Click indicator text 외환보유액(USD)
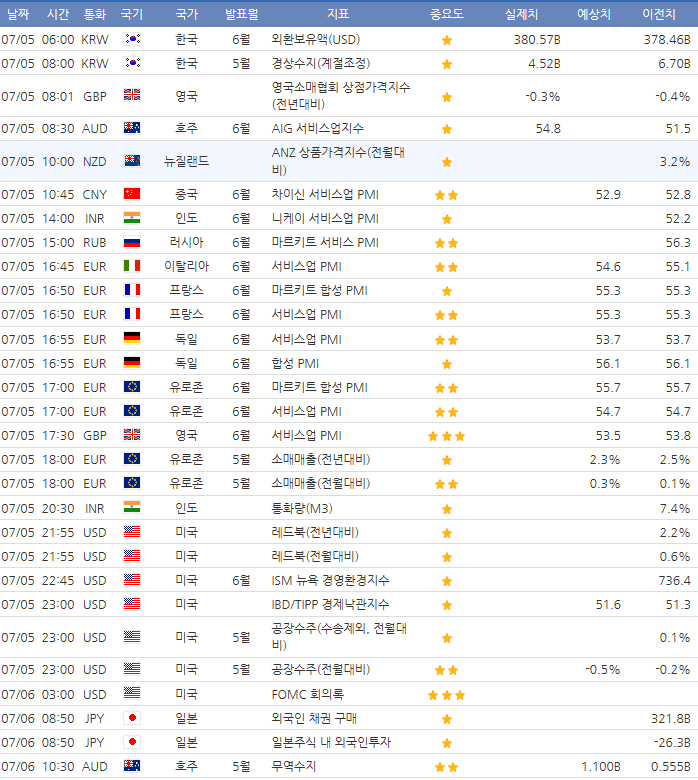Viewport: 698px width, 780px height. coord(315,39)
